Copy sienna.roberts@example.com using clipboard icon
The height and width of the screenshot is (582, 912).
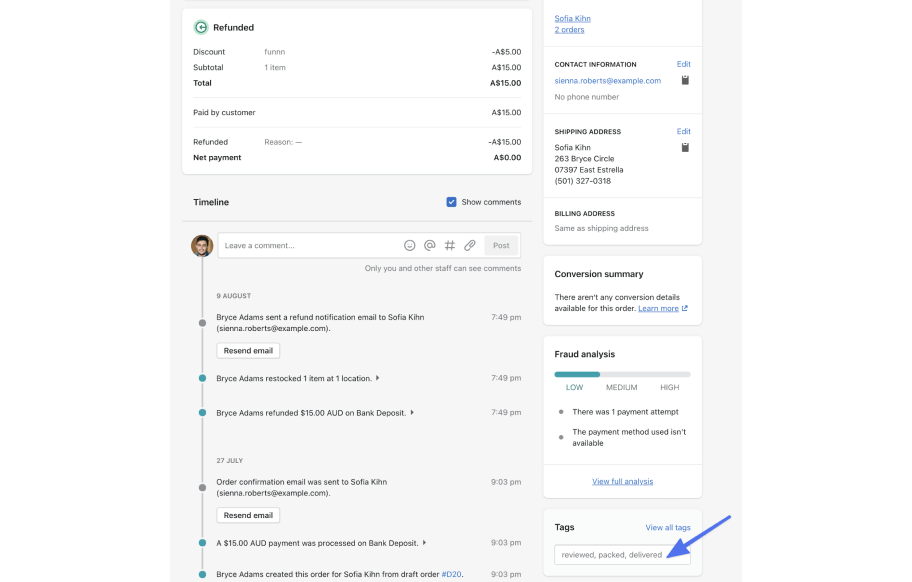[x=684, y=80]
